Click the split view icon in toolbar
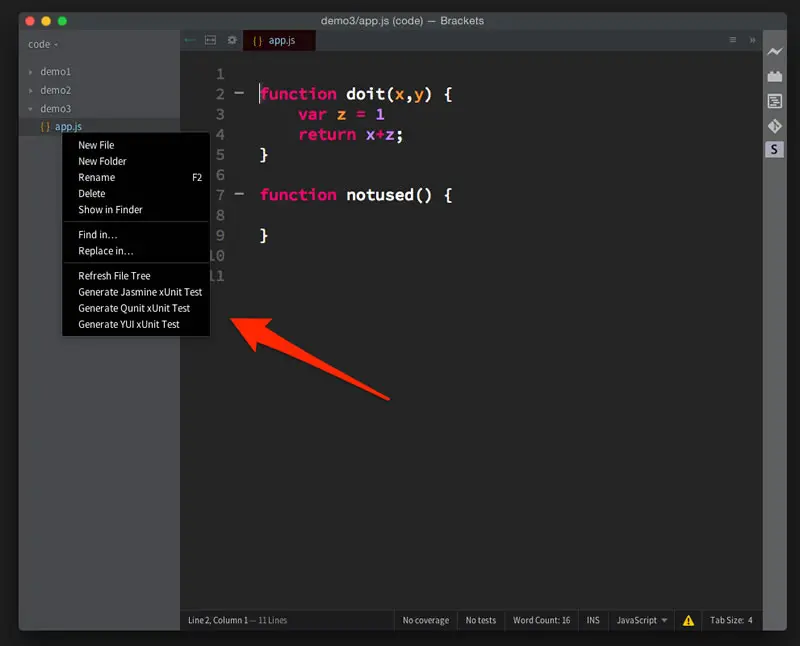Screen dimensions: 800x646 tap(210, 40)
